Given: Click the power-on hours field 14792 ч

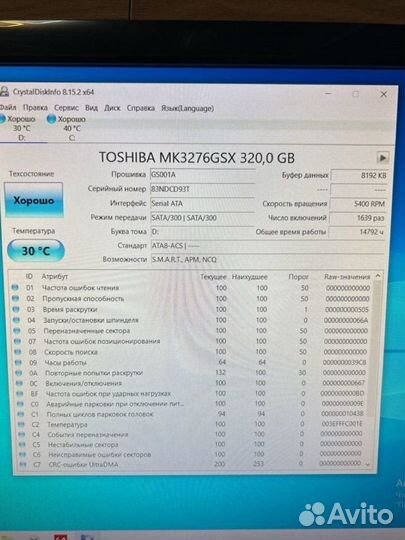Looking at the screenshot, I should point(357,232).
